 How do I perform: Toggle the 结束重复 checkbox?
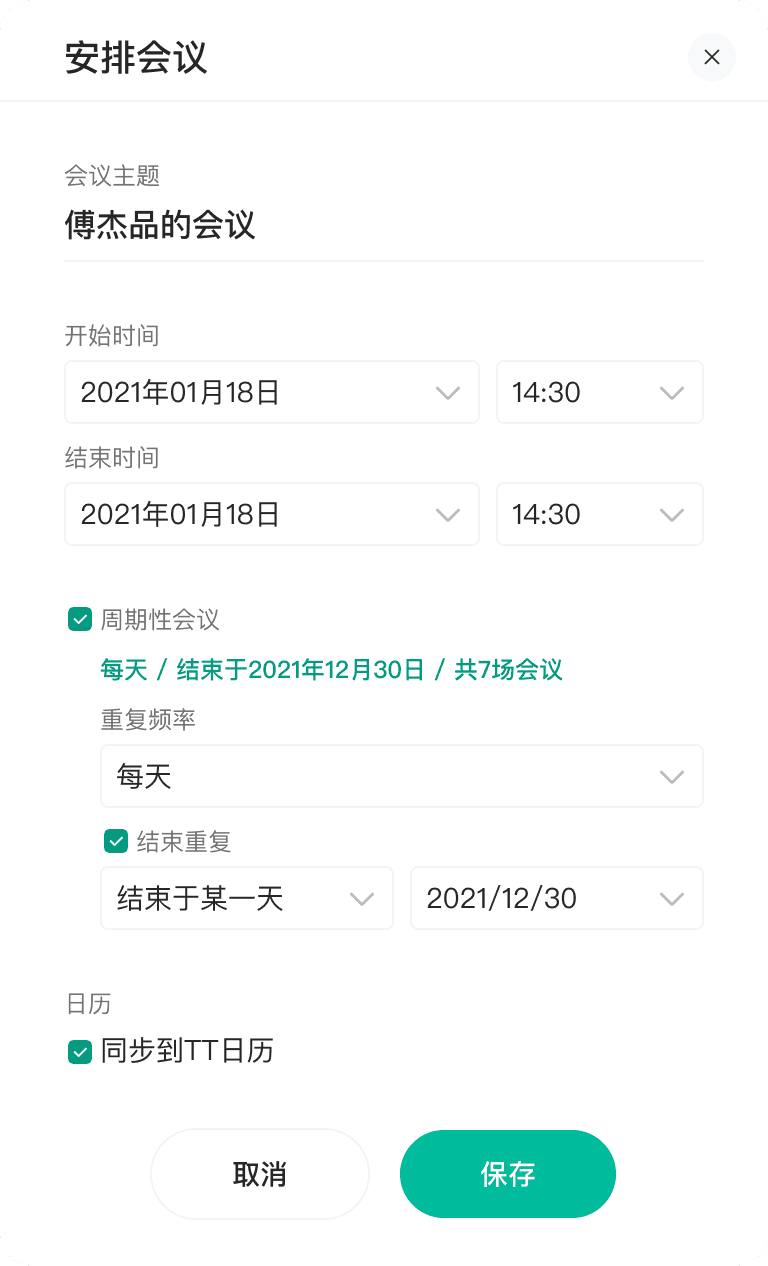pos(116,842)
